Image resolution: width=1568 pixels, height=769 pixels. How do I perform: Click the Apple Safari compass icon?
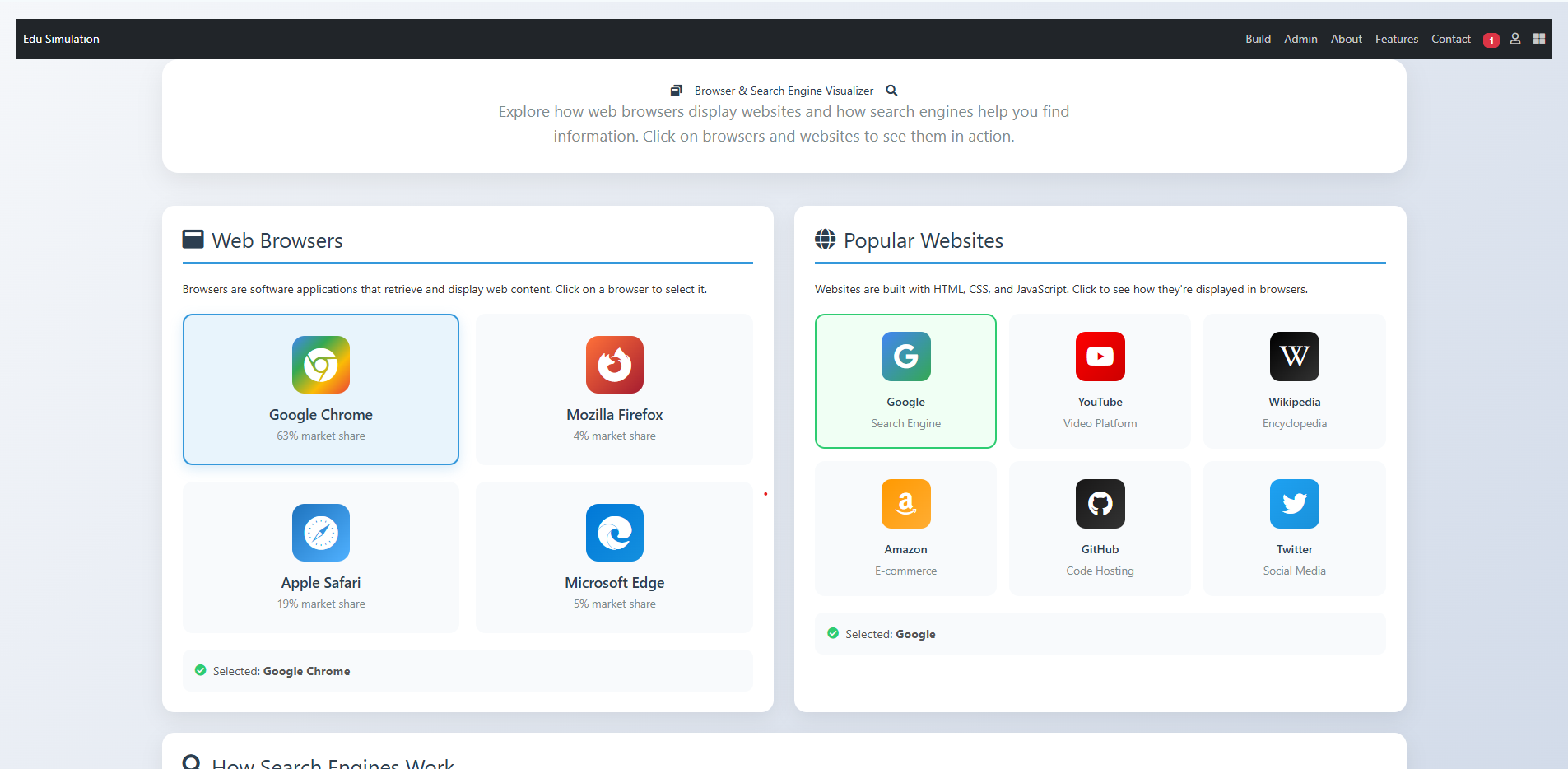pyautogui.click(x=321, y=533)
